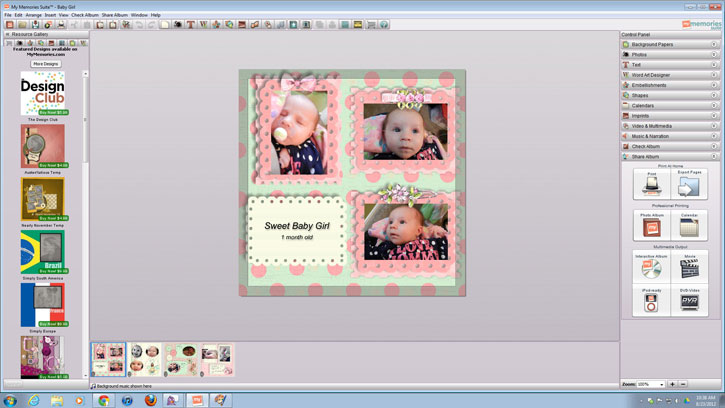Click the zoom out minus button
This screenshot has width=725, height=408.
click(683, 384)
